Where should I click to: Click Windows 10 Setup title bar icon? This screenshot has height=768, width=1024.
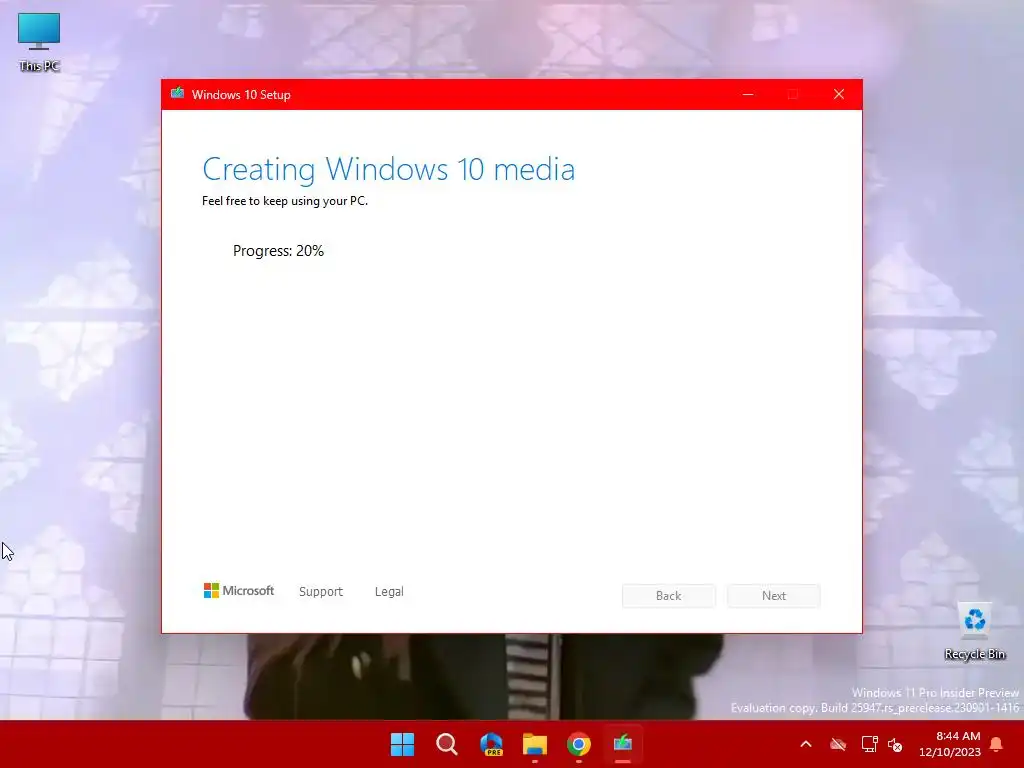178,94
